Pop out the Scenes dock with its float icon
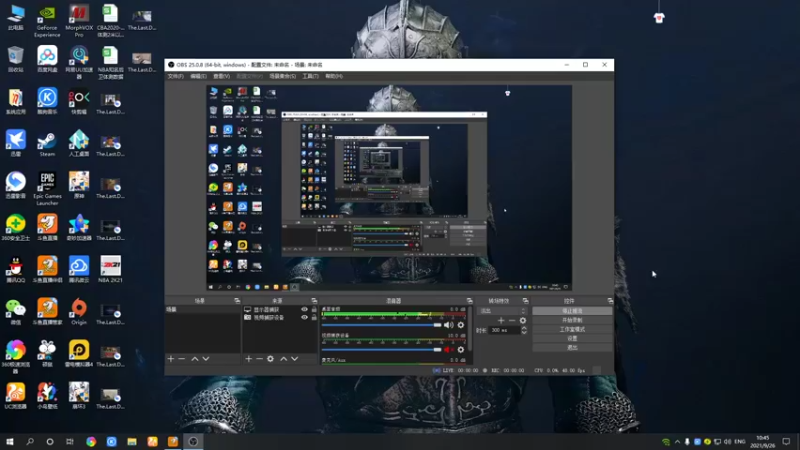Viewport: 800px width, 450px height. click(x=237, y=301)
